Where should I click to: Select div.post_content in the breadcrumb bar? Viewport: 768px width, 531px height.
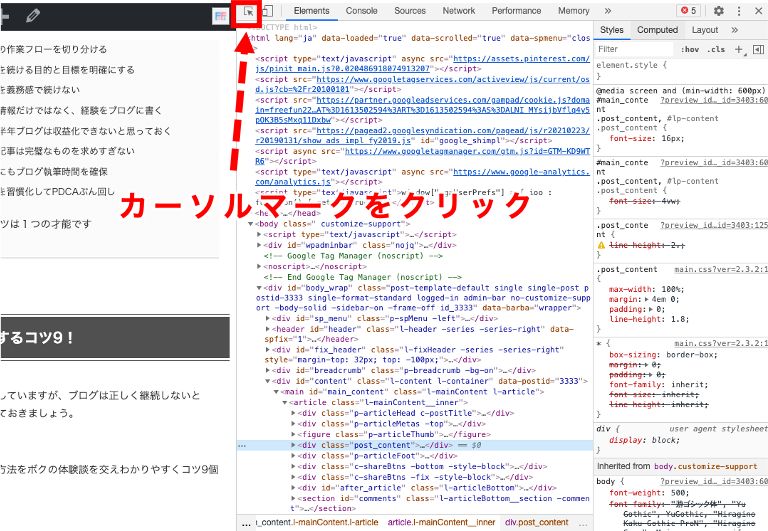(536, 522)
